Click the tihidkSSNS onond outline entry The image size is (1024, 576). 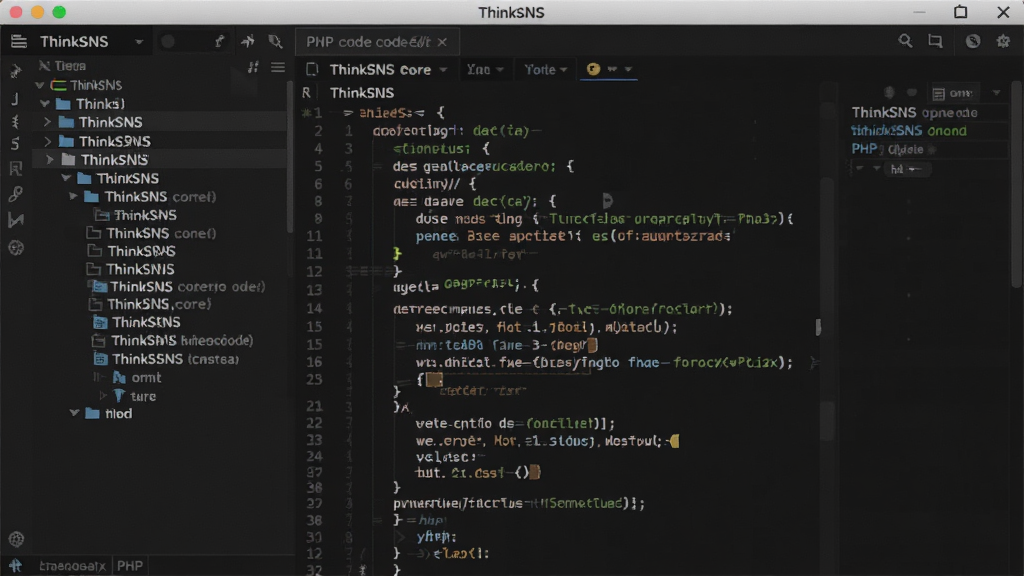click(x=908, y=131)
